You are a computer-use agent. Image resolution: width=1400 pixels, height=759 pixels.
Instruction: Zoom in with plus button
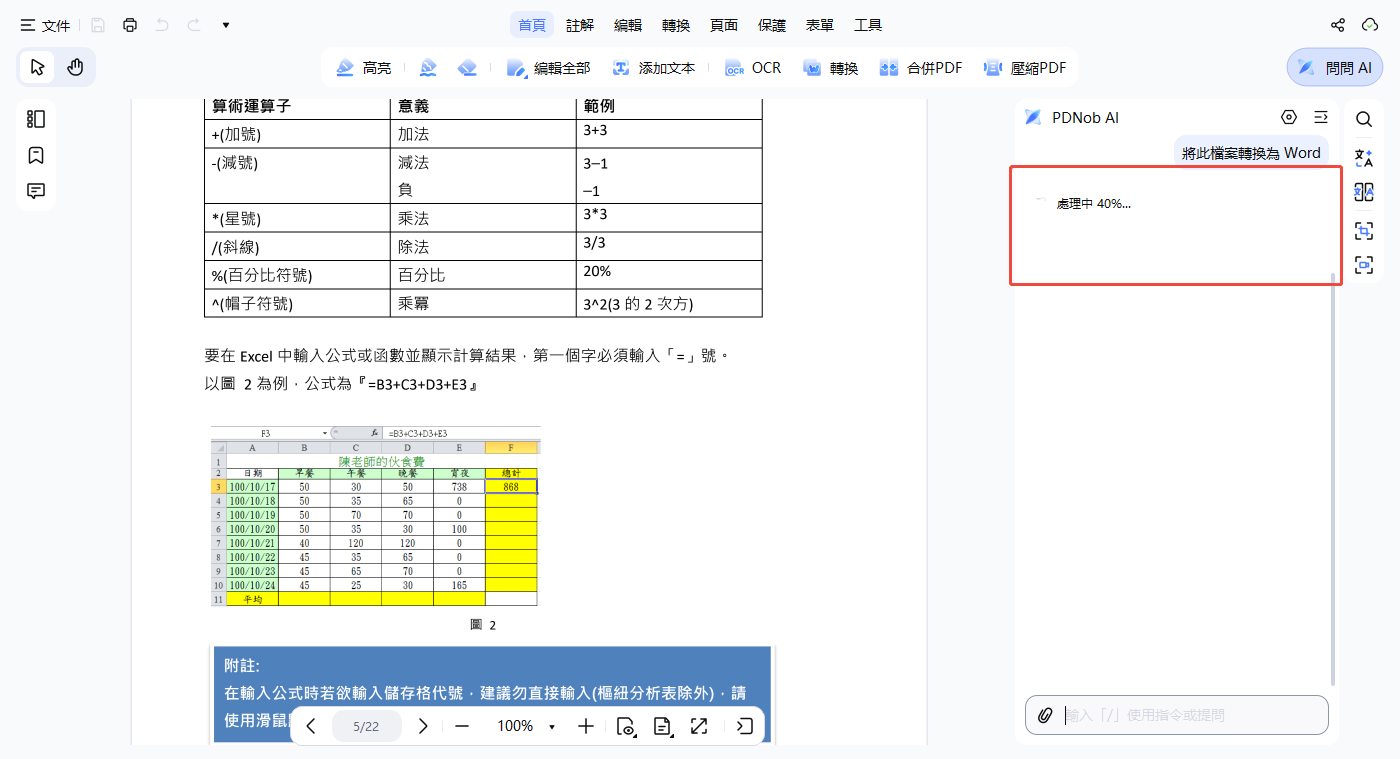(x=586, y=726)
